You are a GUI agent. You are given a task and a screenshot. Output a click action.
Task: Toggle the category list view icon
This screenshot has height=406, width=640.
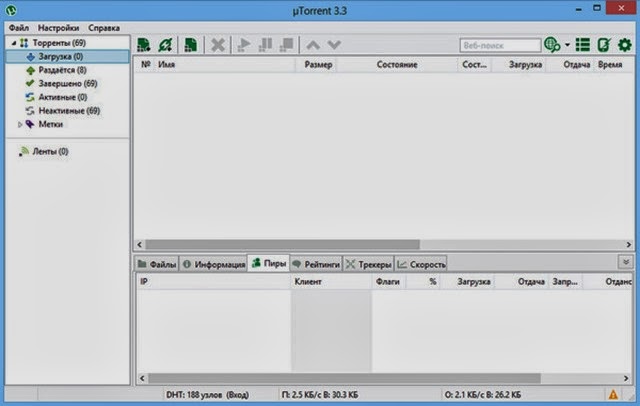pos(583,45)
